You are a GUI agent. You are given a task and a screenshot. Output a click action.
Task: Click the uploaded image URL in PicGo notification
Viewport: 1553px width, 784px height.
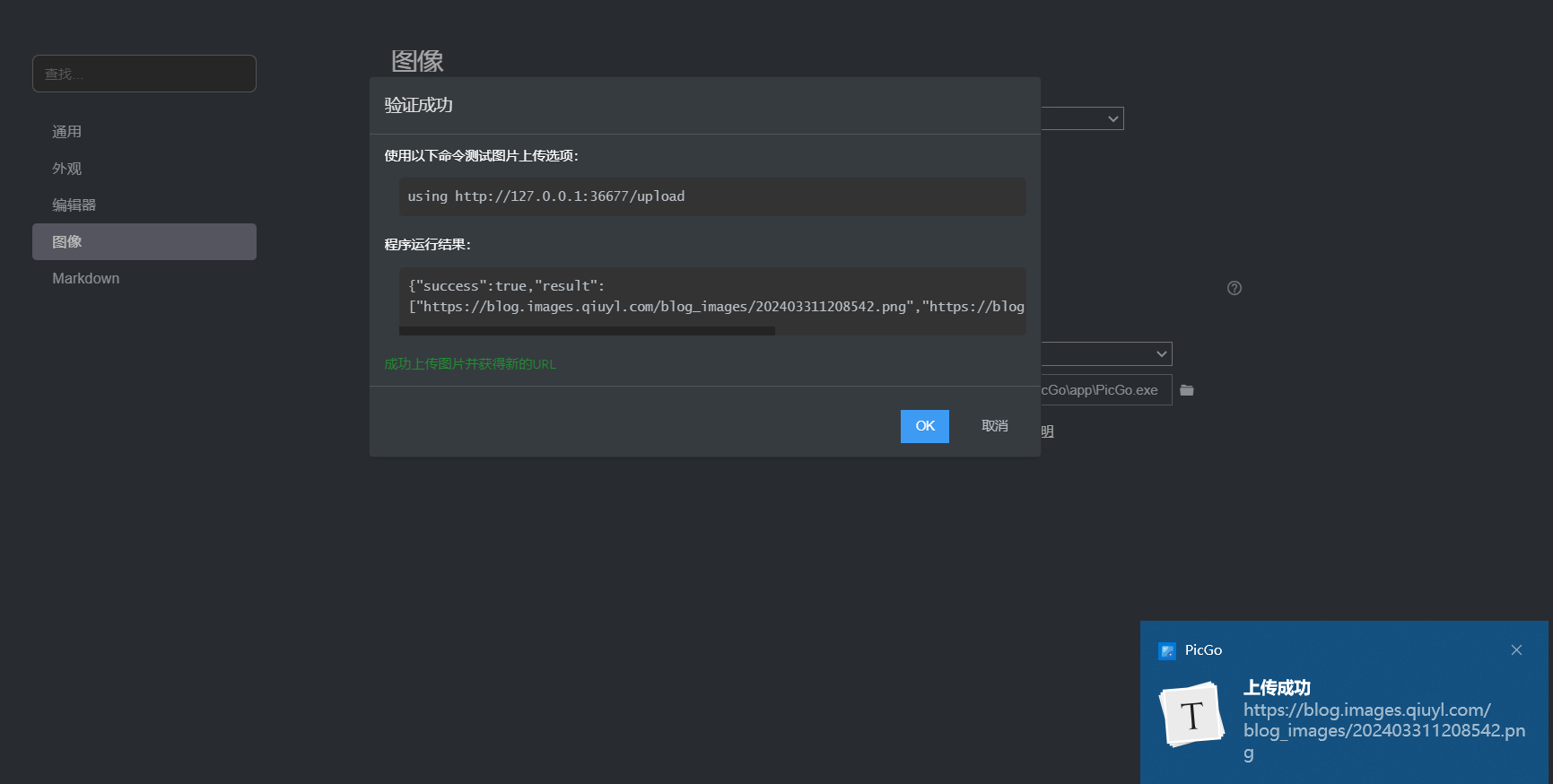[x=1384, y=731]
